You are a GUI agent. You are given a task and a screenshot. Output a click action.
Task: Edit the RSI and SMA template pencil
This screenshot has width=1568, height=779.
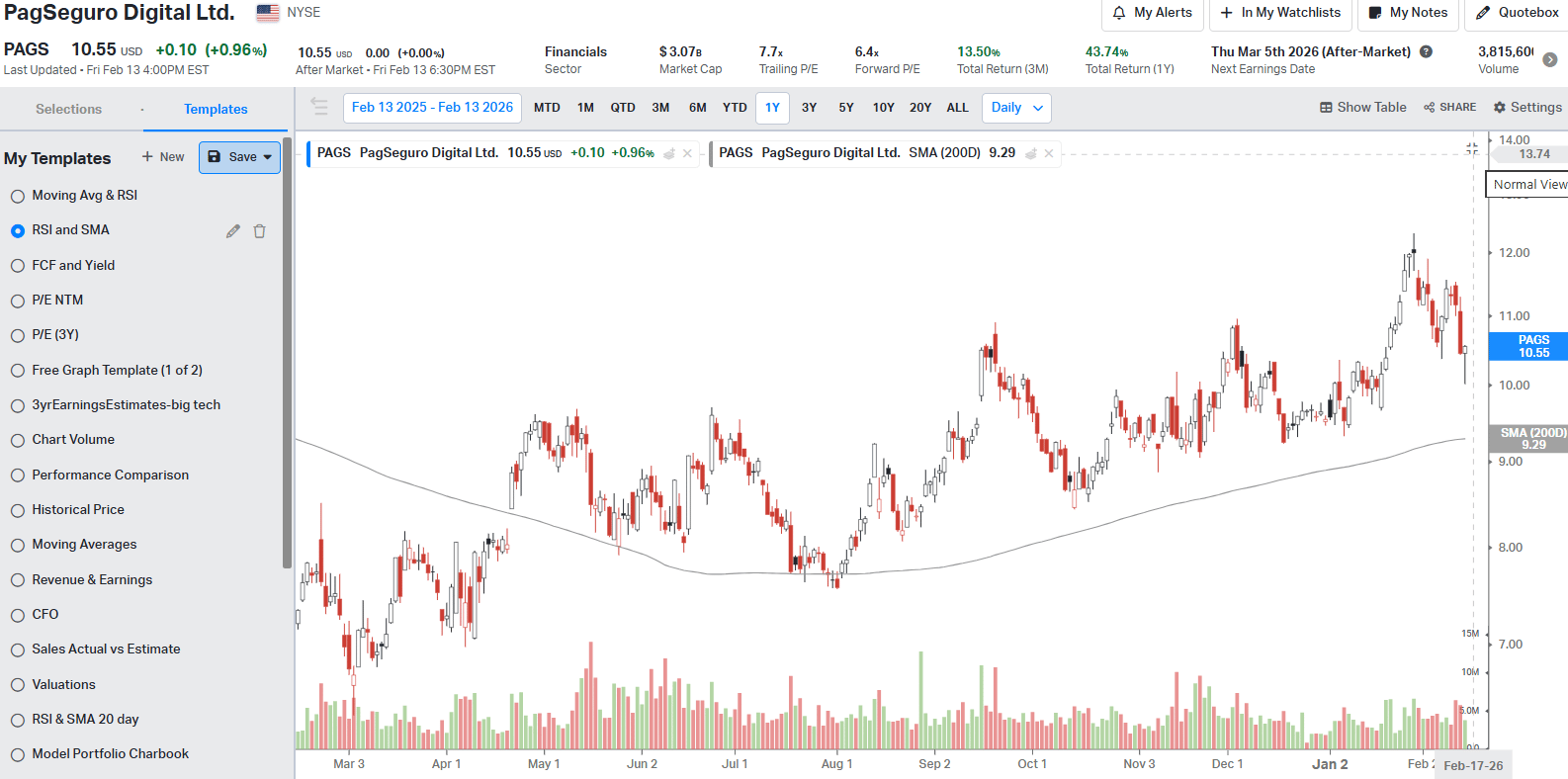click(232, 230)
